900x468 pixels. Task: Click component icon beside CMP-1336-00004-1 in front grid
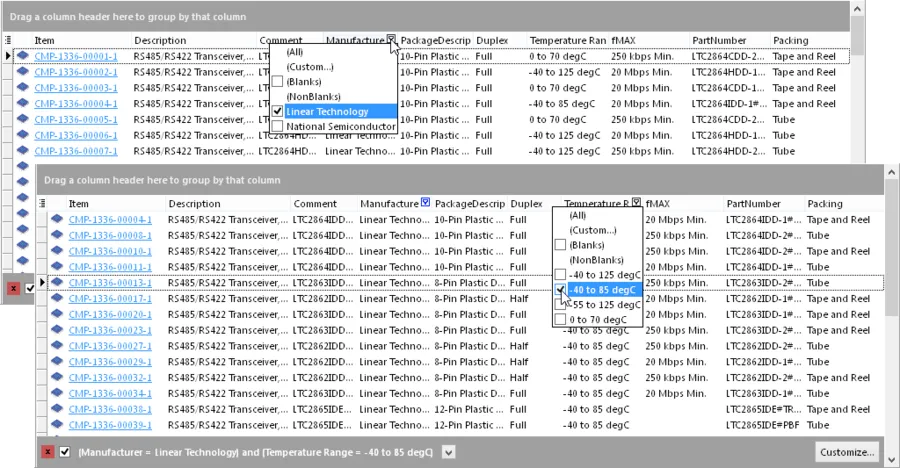tap(57, 219)
